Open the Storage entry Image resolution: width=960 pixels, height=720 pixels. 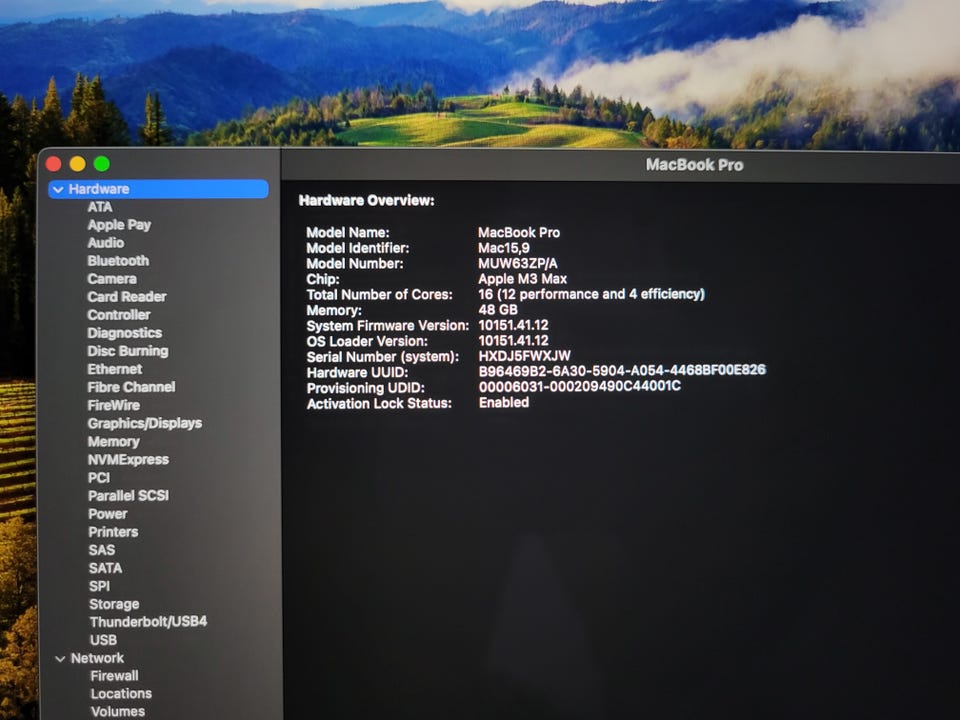tap(114, 604)
